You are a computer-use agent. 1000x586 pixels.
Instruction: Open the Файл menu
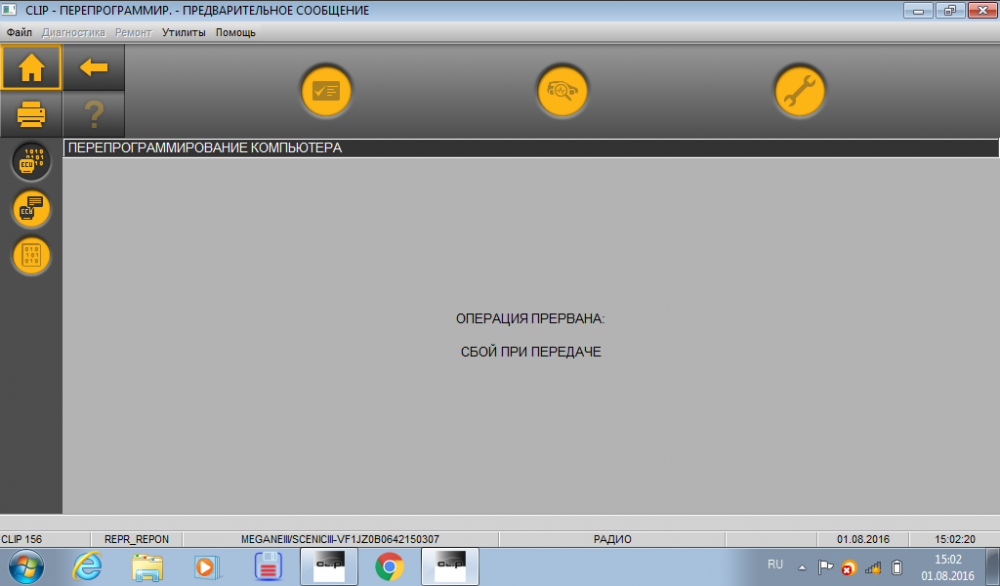[x=19, y=33]
